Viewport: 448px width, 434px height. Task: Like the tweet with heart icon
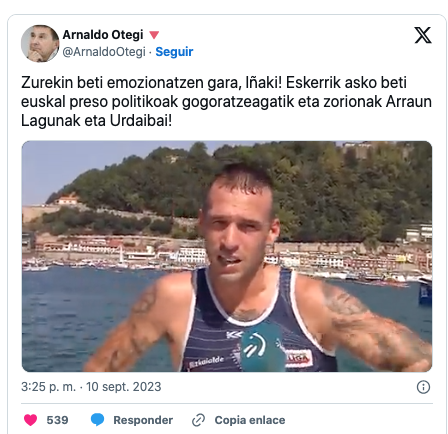[30, 420]
